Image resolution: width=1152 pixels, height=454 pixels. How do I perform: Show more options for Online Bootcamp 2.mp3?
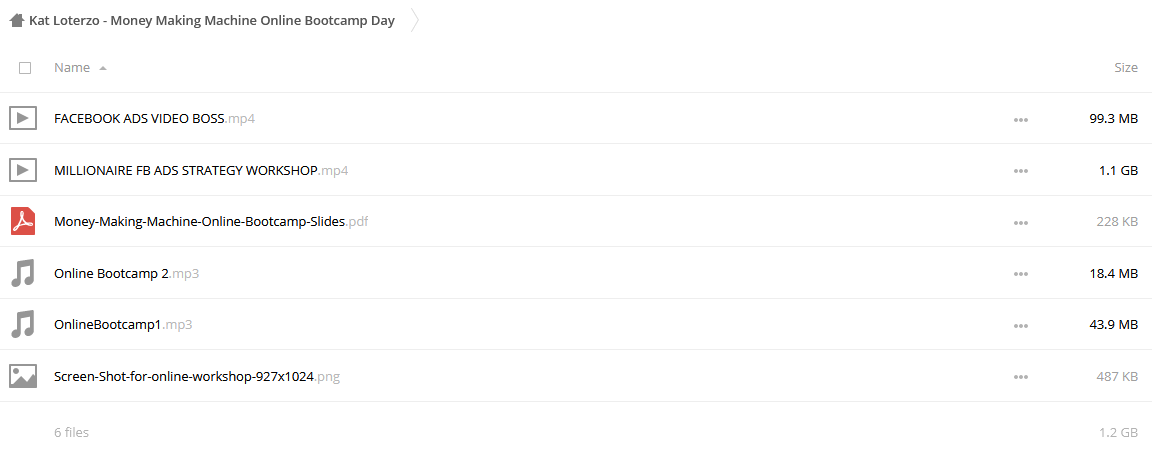click(1020, 273)
